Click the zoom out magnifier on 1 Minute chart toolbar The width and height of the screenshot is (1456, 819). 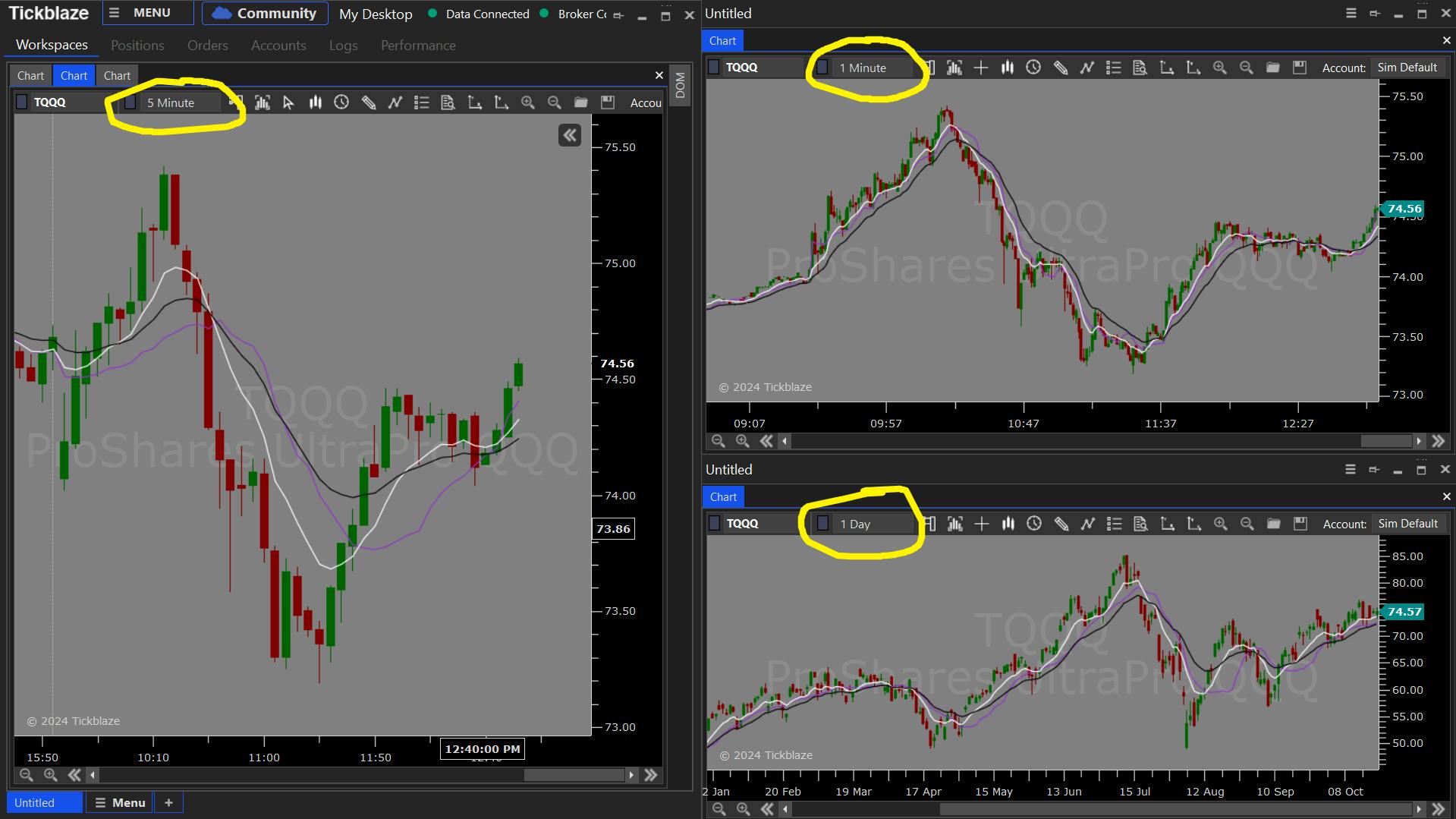point(1246,68)
